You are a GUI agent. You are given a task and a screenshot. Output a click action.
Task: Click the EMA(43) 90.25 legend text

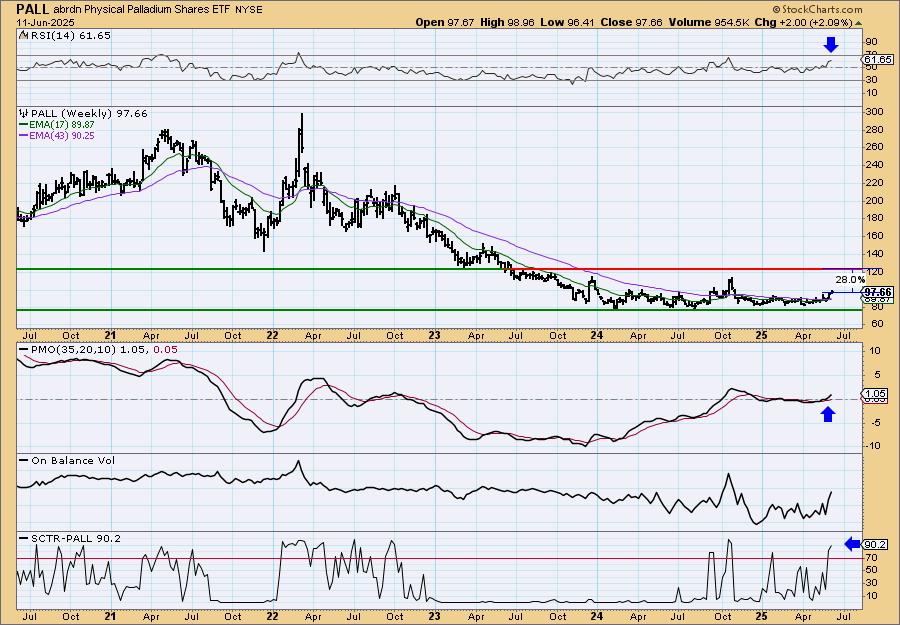tap(62, 136)
